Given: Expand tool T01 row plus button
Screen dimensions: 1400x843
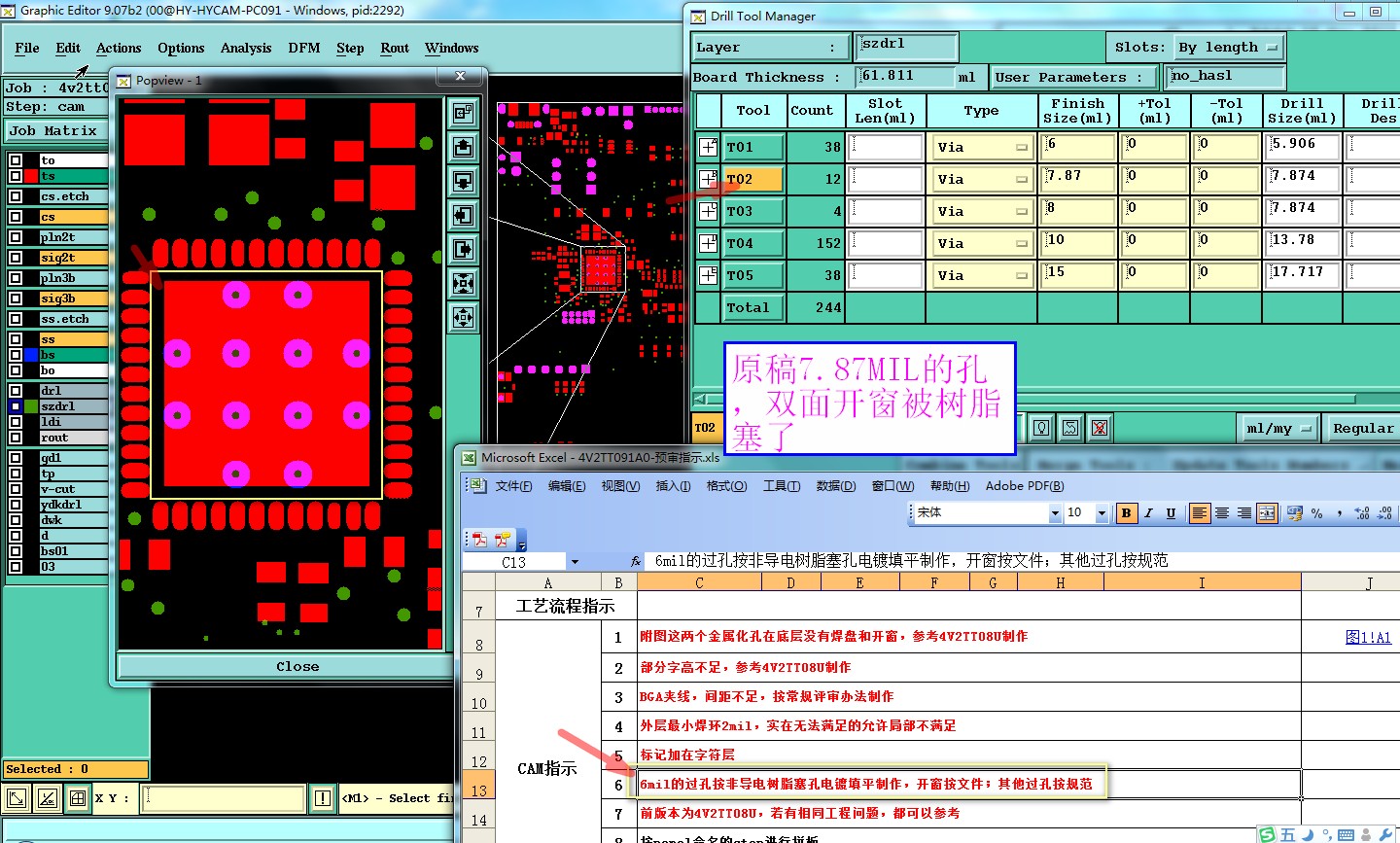Looking at the screenshot, I should tap(708, 148).
